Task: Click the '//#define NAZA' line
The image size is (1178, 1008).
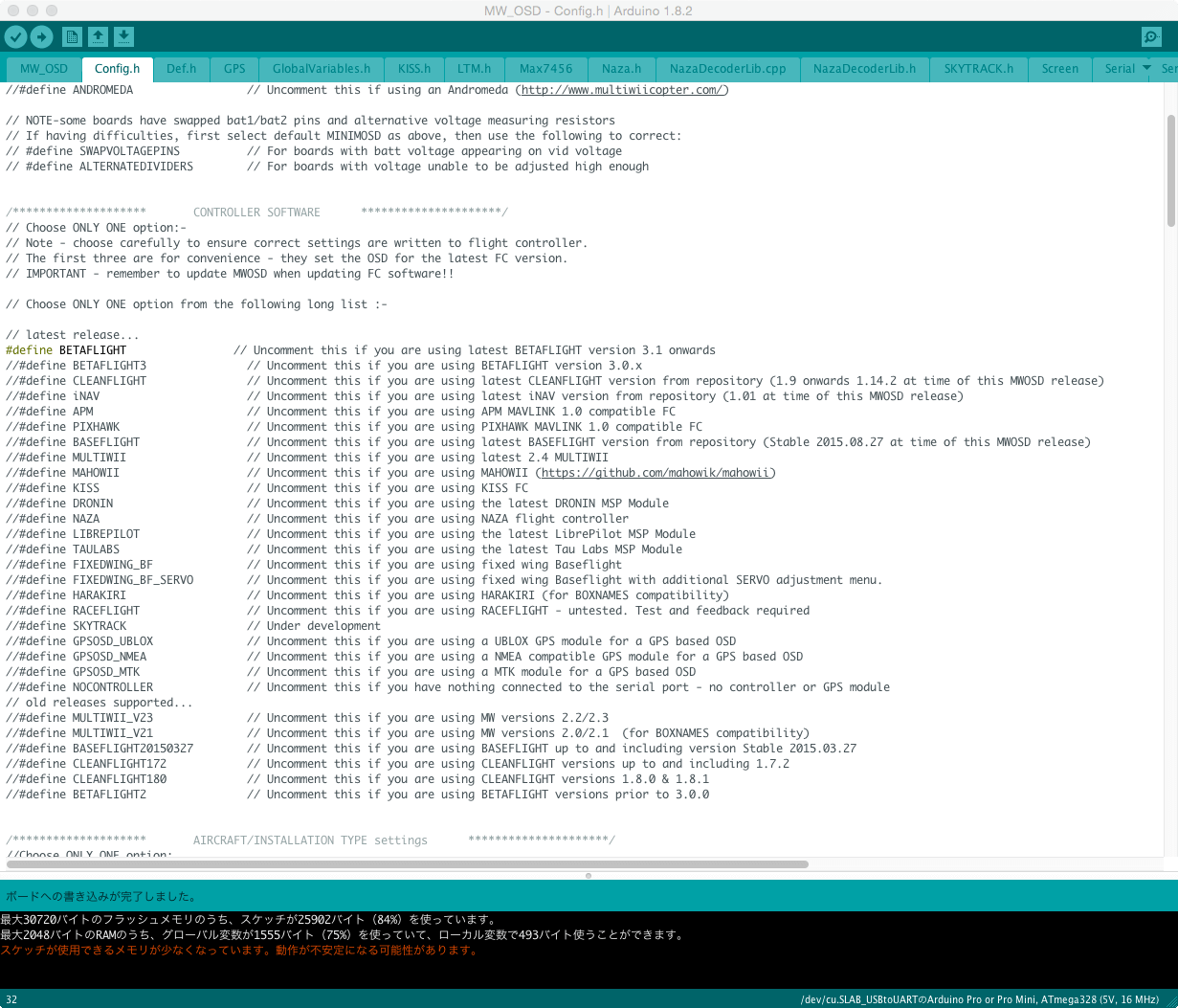Action: [317, 519]
